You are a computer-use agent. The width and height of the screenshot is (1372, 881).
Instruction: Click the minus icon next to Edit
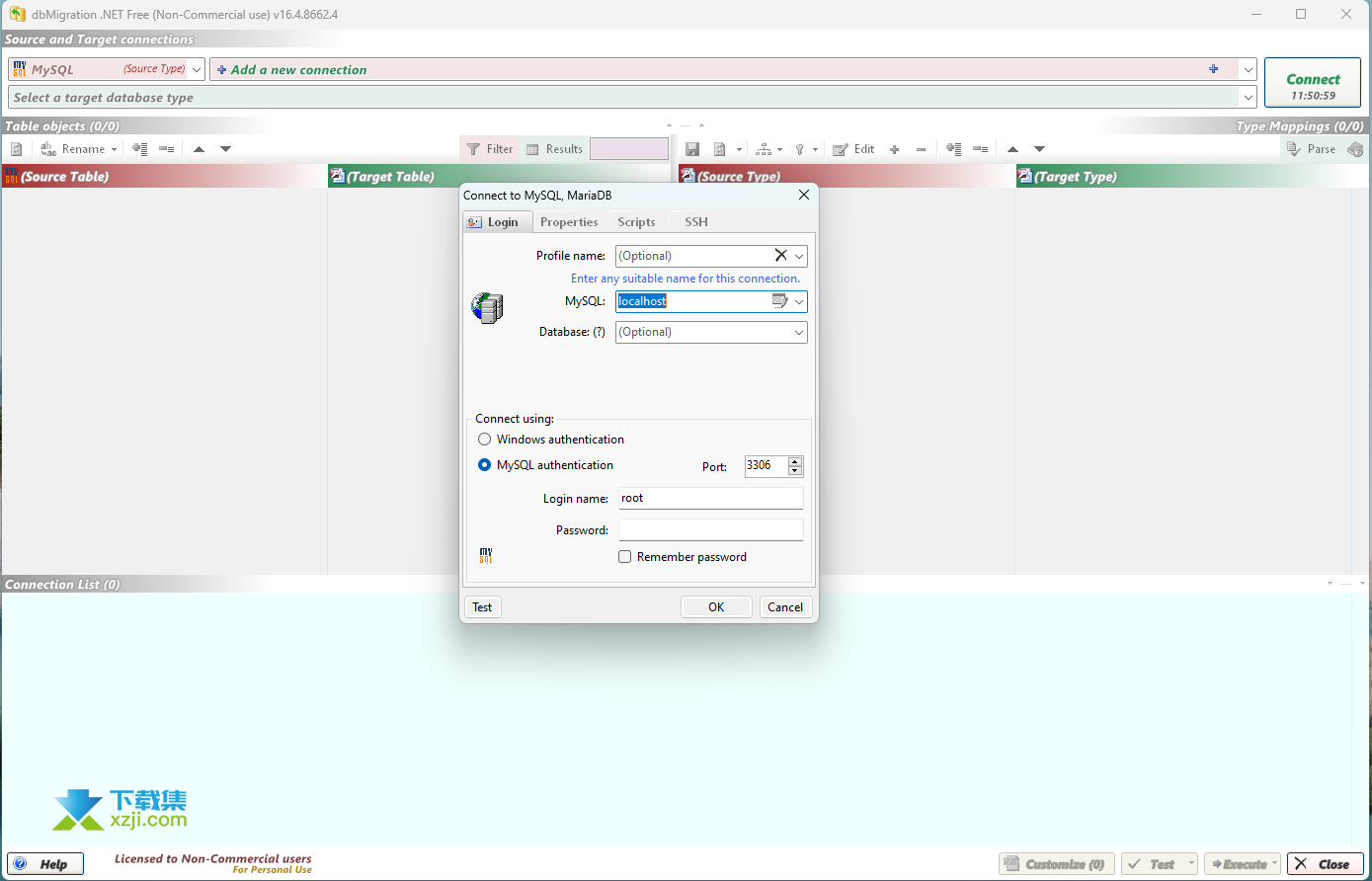(921, 149)
